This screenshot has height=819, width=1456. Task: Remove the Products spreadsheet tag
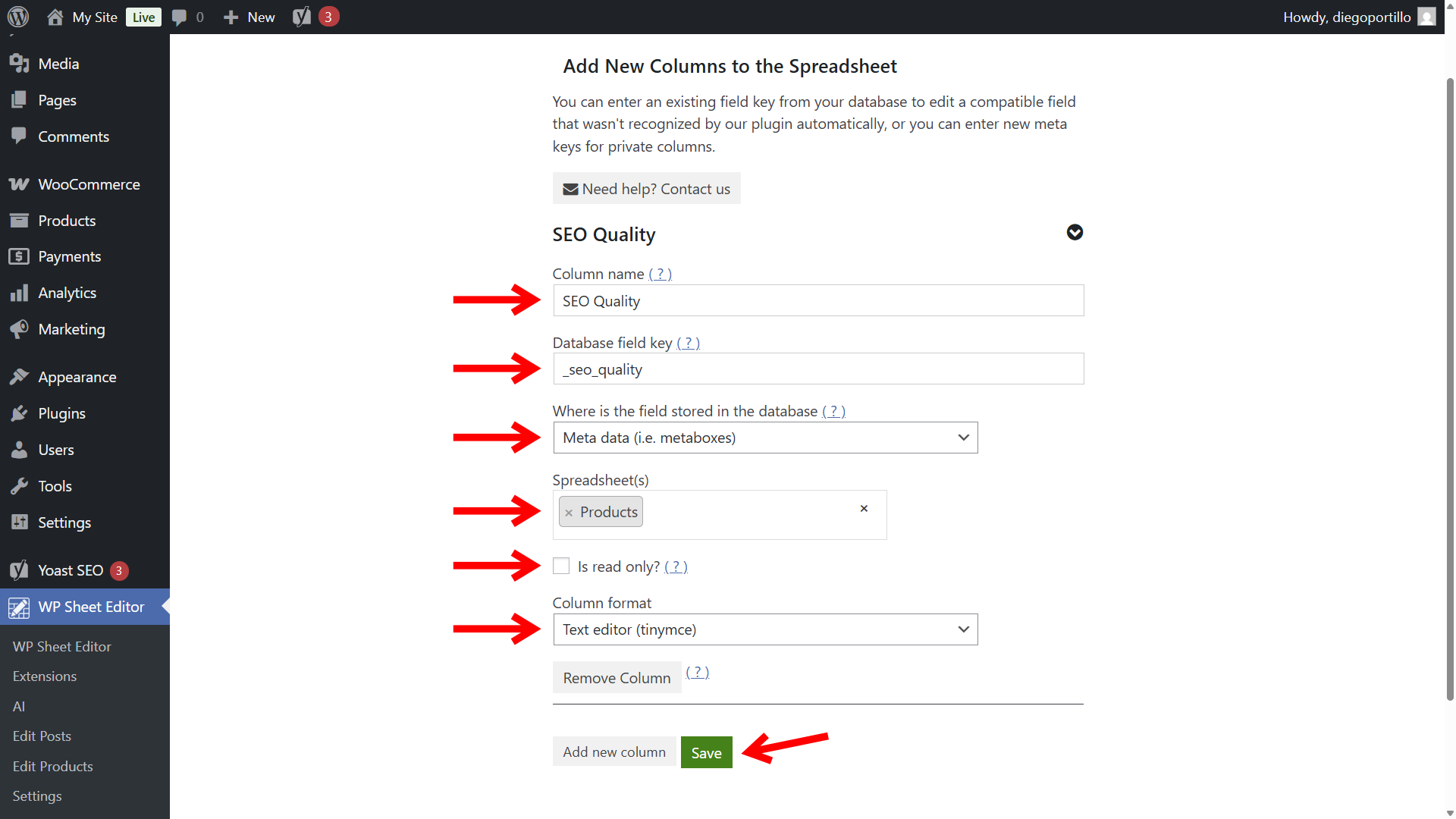click(569, 513)
